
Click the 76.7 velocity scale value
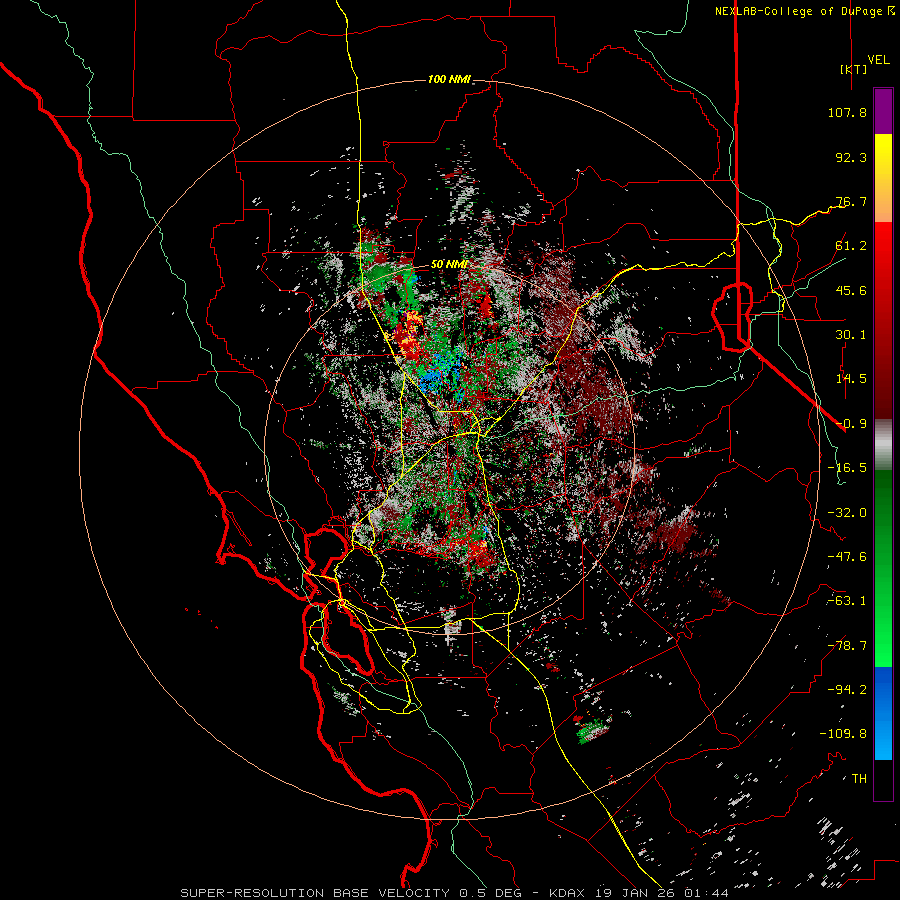pyautogui.click(x=851, y=201)
